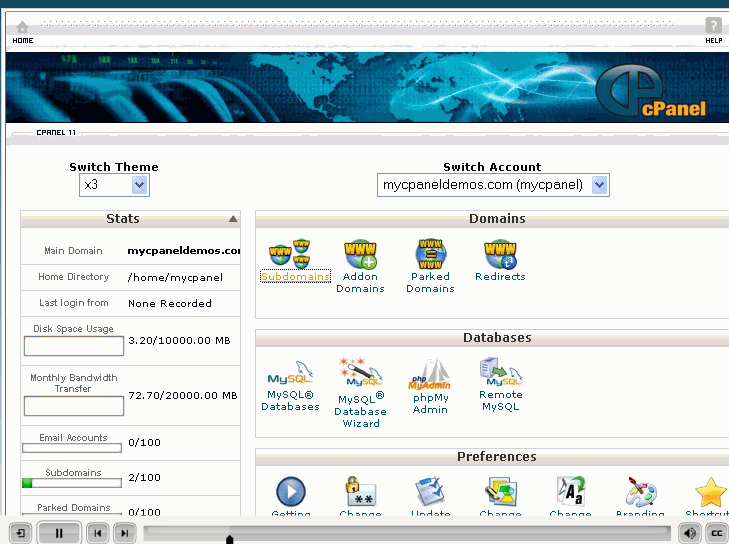Click the Disk Space Usage bar

pyautogui.click(x=74, y=346)
